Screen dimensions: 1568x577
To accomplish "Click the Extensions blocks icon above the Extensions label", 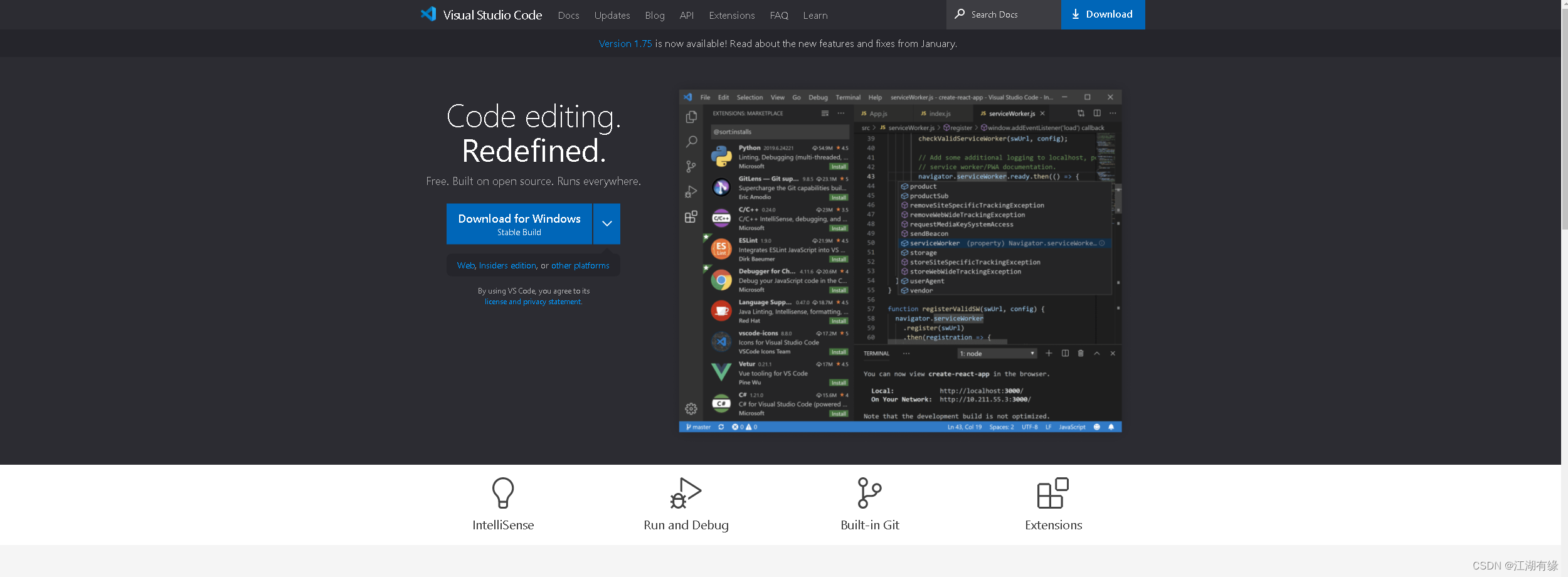I will (x=1053, y=493).
